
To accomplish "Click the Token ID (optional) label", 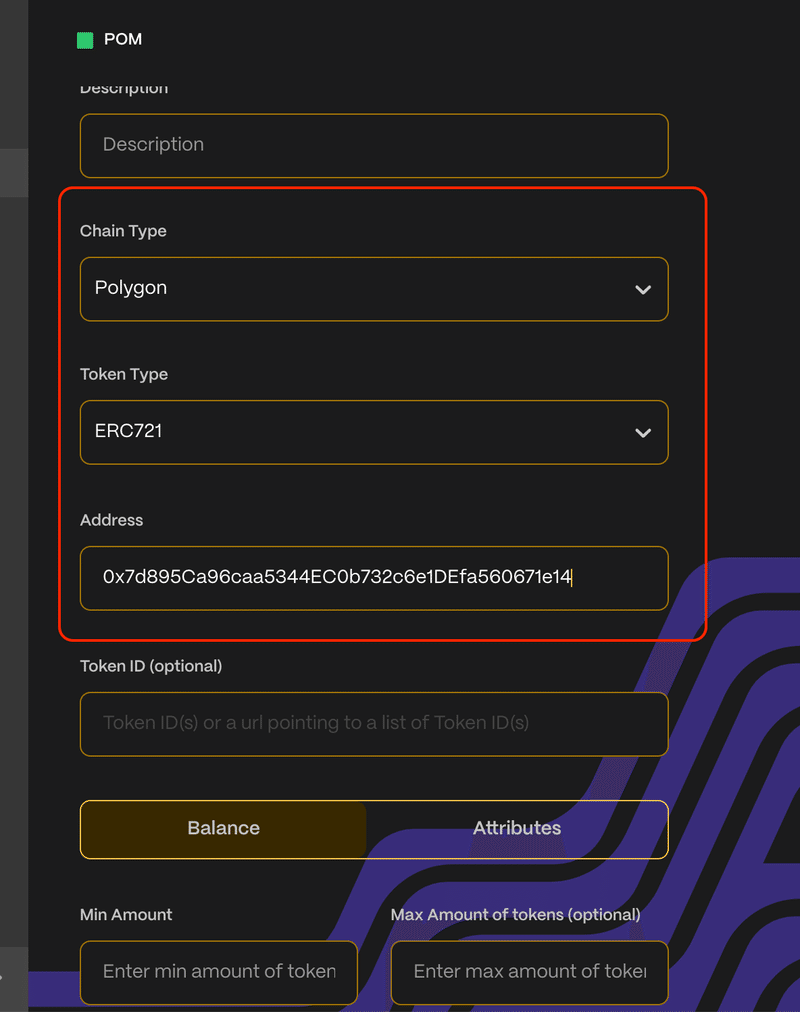I will coord(151,666).
